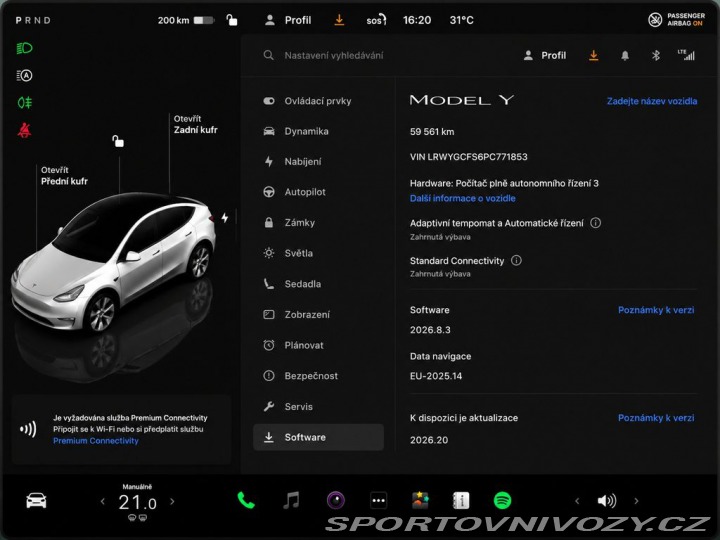Tap the charging bolt next to car
Screen dimensions: 720x540
pyautogui.click(x=225, y=218)
